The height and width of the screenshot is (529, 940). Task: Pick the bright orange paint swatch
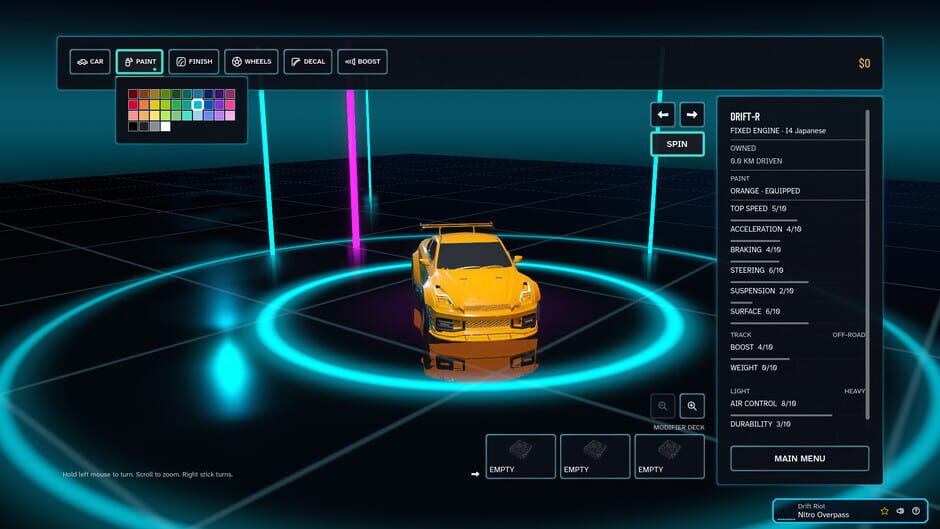(144, 105)
